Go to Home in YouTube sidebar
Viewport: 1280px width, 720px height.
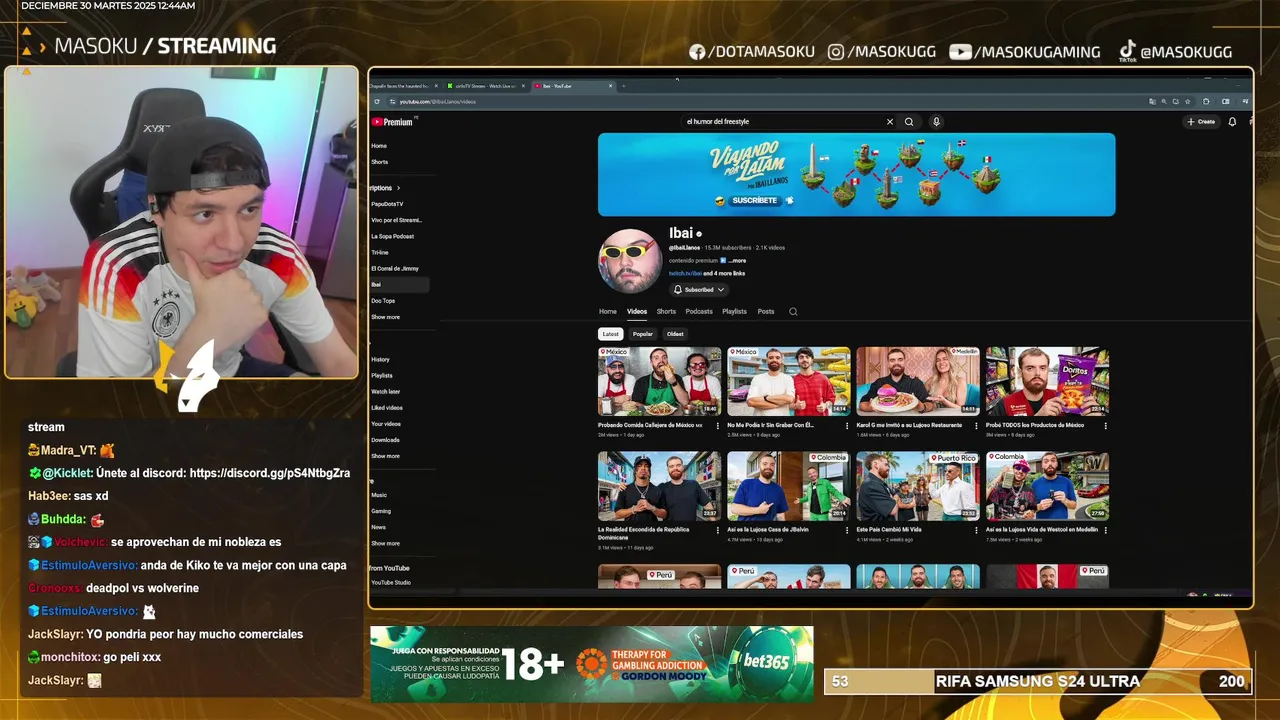(x=379, y=146)
